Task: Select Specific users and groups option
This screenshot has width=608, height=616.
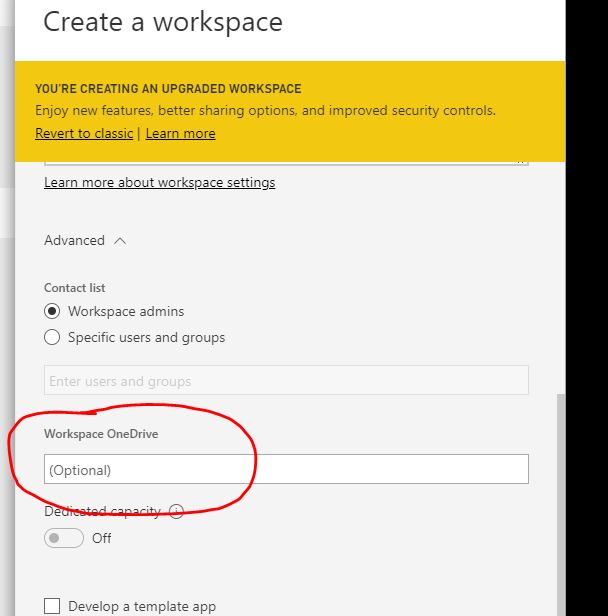Action: (52, 337)
